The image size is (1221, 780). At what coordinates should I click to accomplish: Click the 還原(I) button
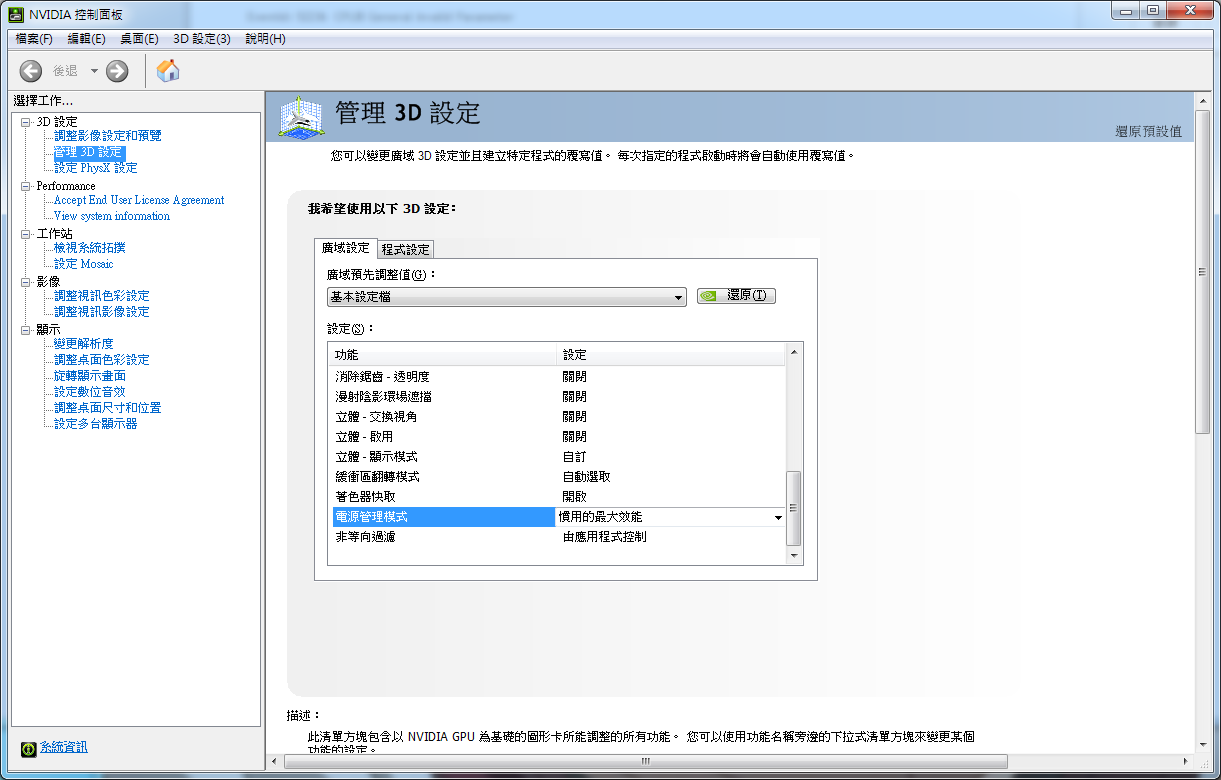(x=736, y=296)
